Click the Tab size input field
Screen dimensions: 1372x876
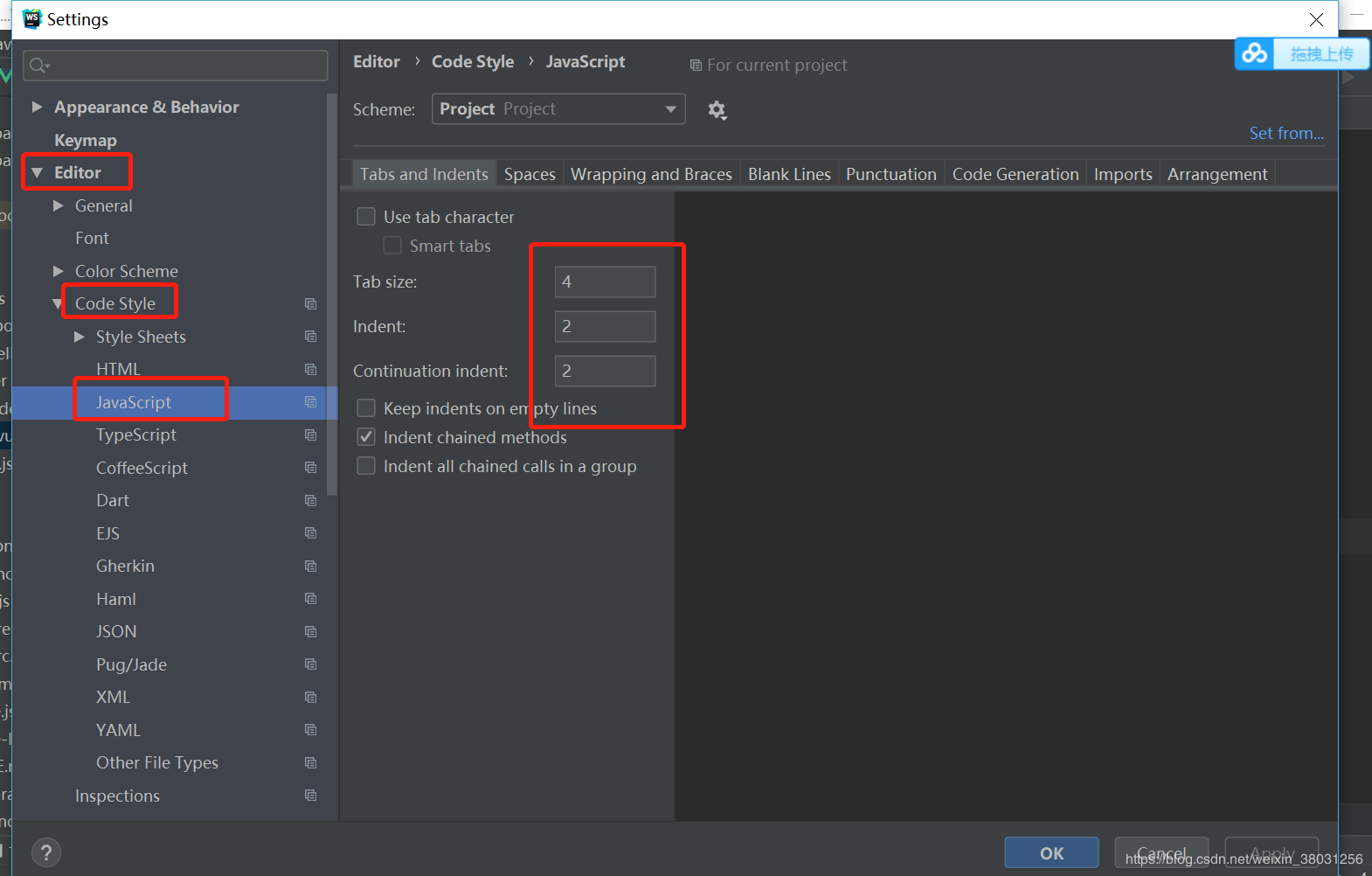click(x=605, y=282)
